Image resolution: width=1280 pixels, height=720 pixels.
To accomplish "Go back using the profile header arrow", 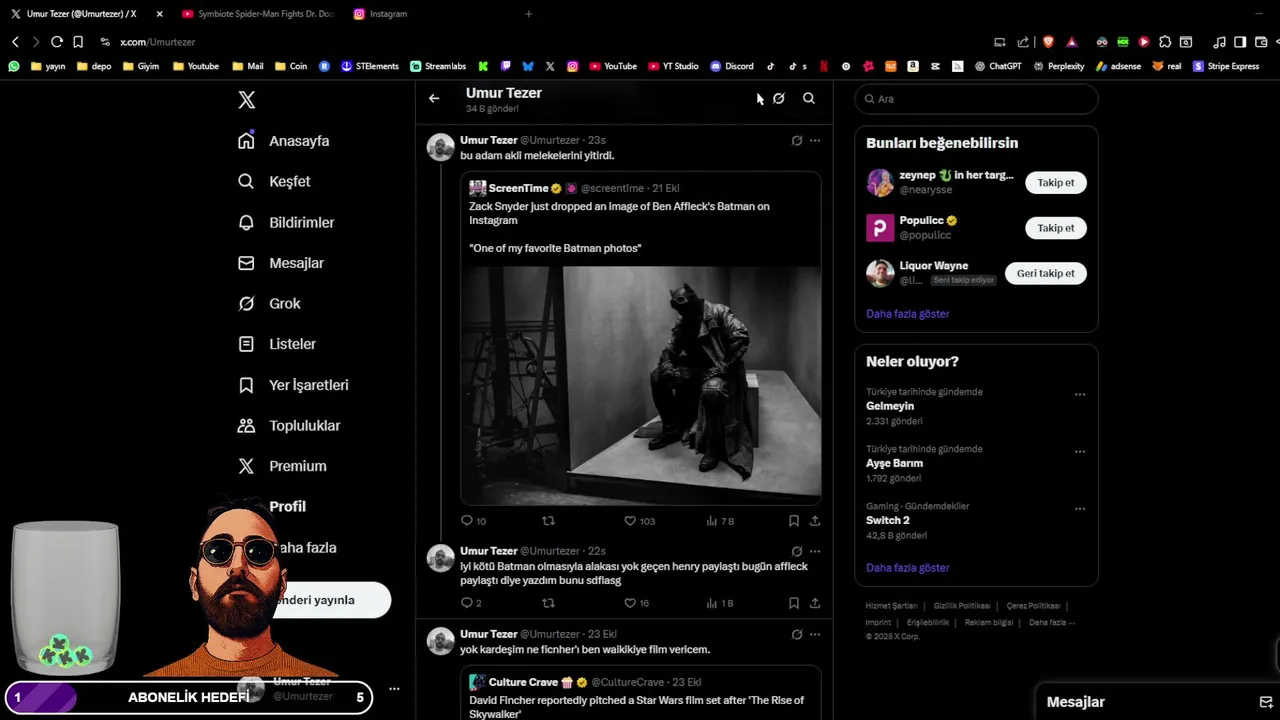I will tap(434, 98).
